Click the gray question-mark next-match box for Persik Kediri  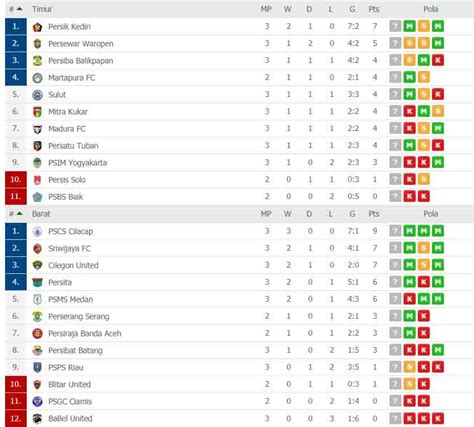click(x=395, y=26)
